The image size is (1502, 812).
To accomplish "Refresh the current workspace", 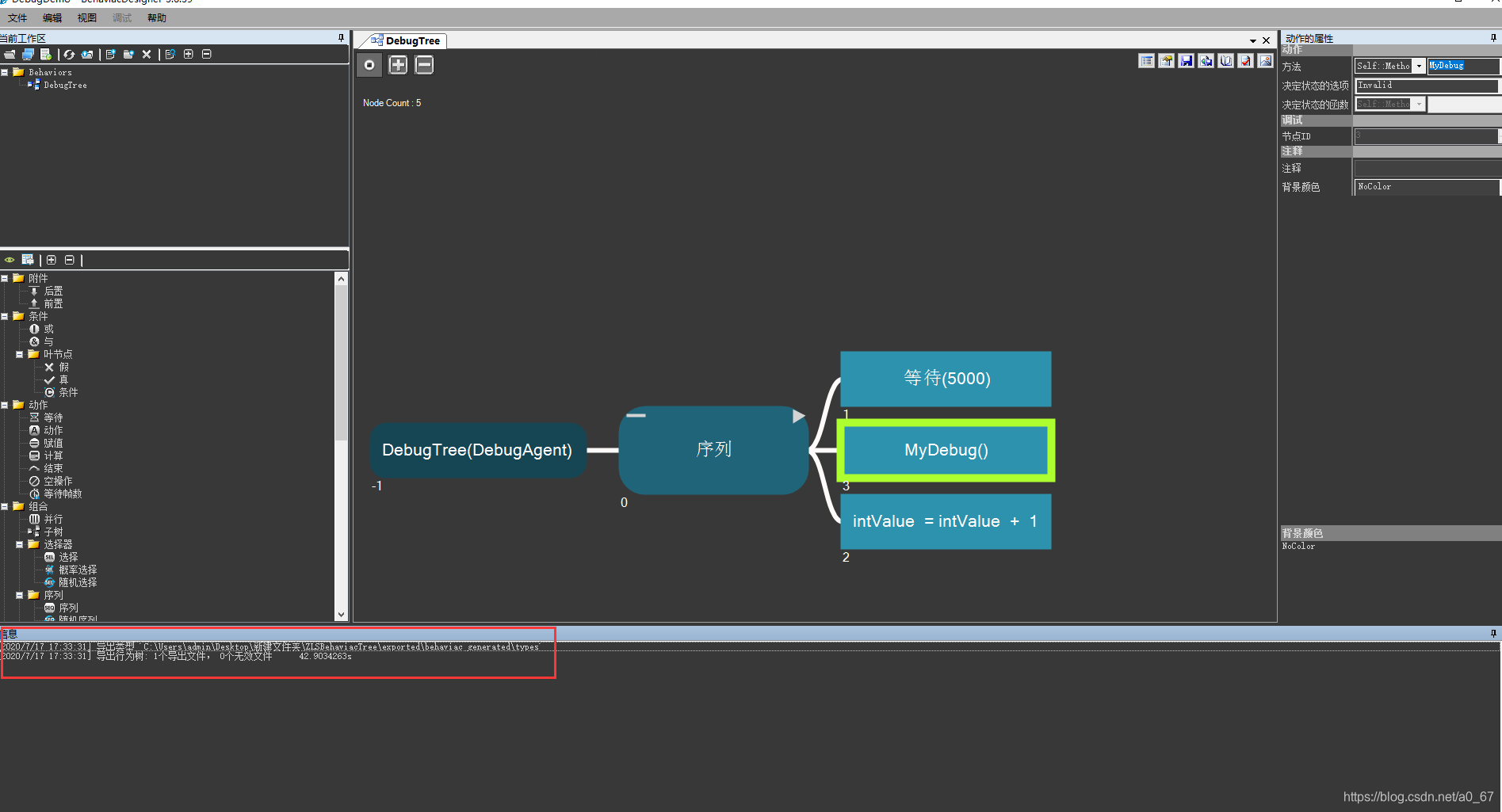I will (x=69, y=54).
